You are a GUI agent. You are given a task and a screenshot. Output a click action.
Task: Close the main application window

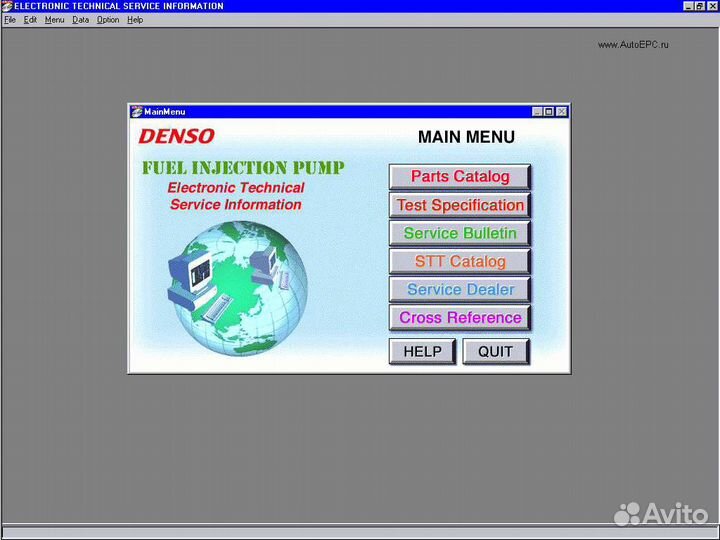(x=712, y=6)
